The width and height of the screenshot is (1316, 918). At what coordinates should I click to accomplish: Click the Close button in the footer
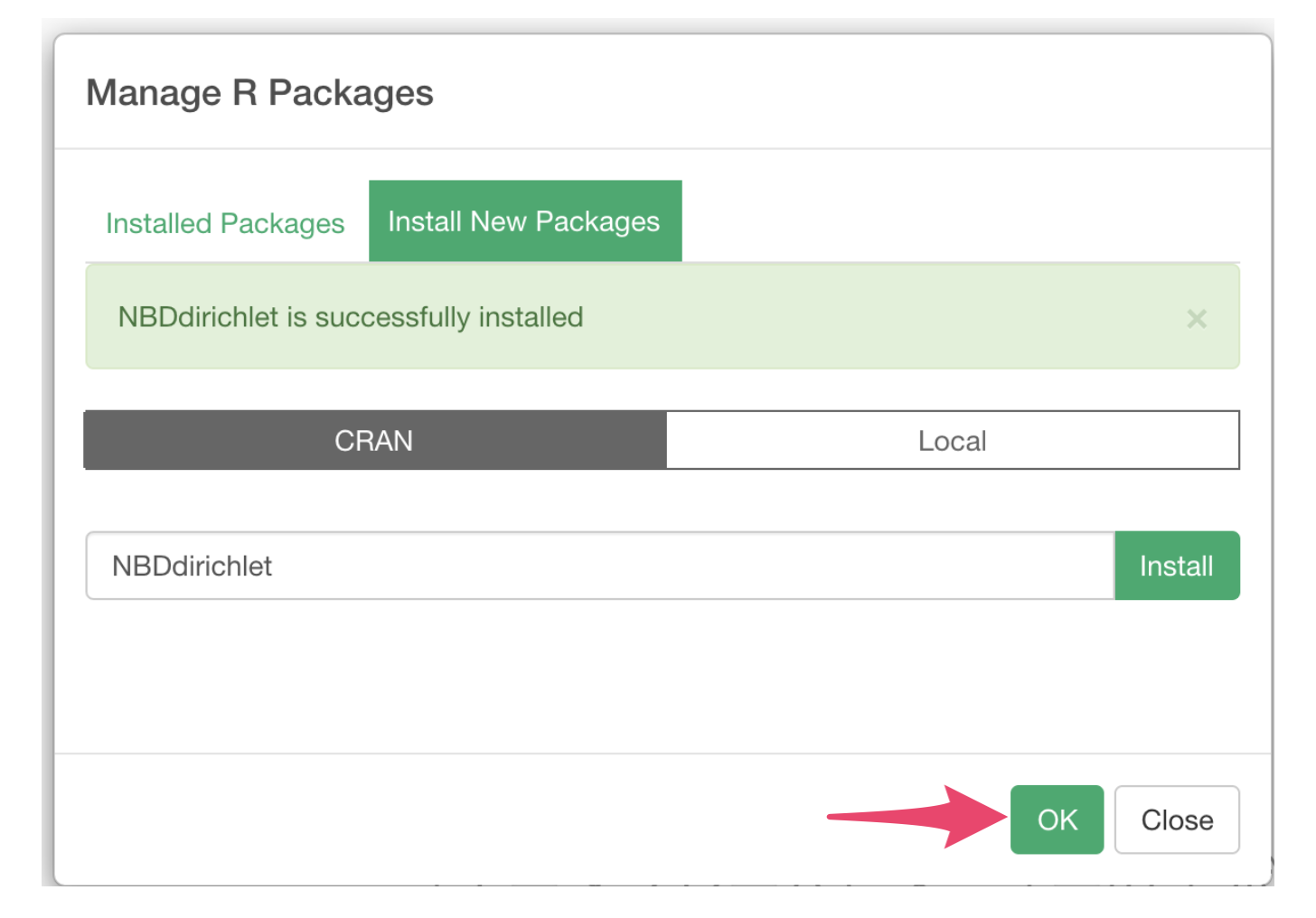coord(1177,820)
